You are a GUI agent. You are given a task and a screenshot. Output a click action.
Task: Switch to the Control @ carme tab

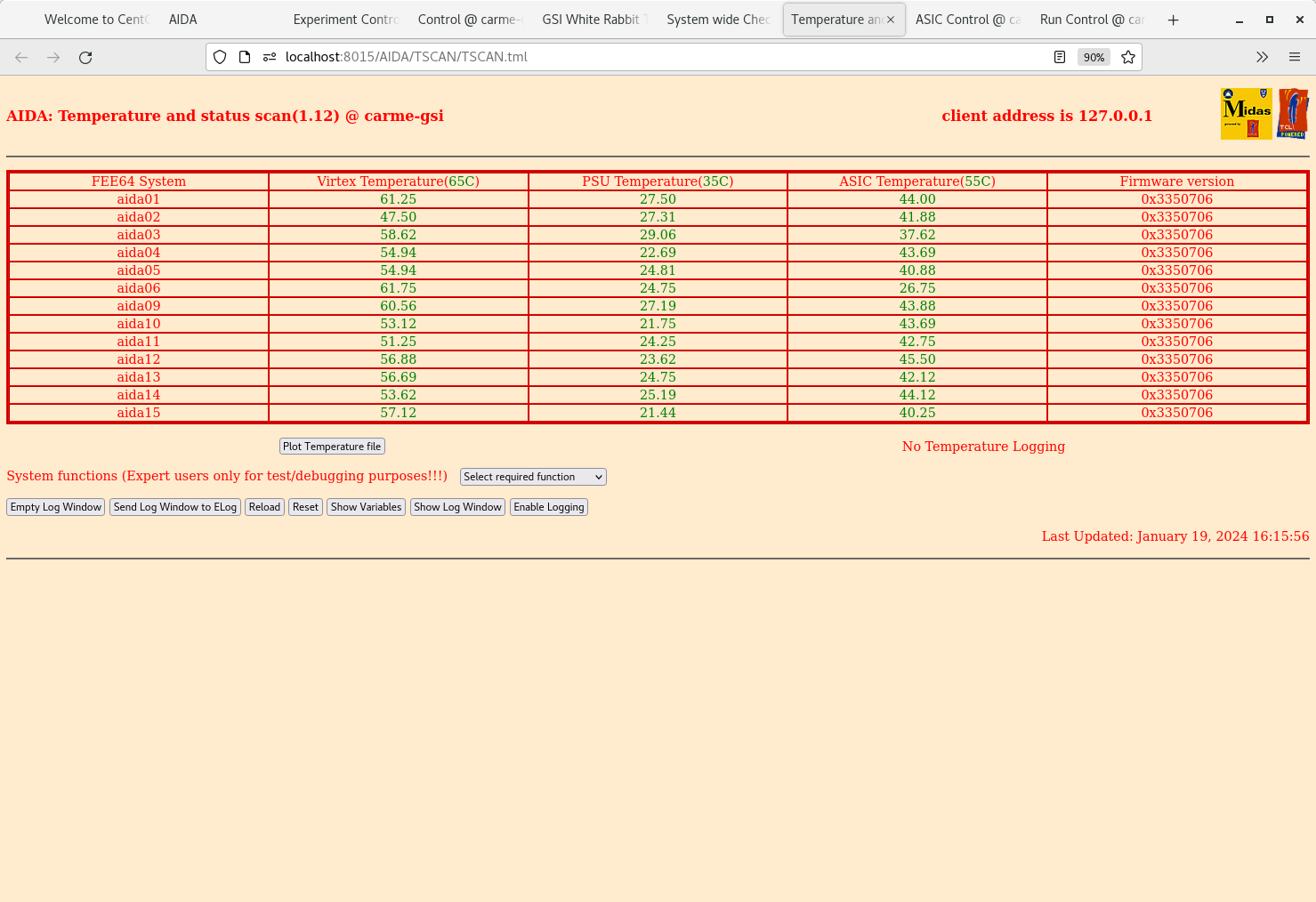471,20
